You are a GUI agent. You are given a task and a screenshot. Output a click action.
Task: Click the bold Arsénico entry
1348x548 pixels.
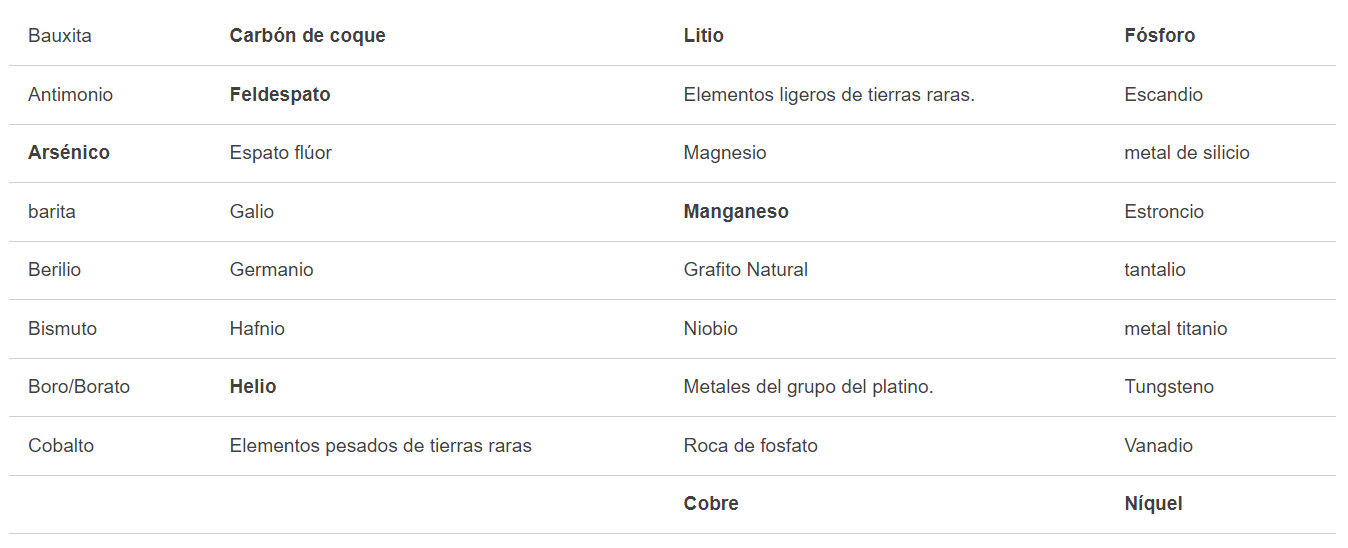tap(69, 153)
